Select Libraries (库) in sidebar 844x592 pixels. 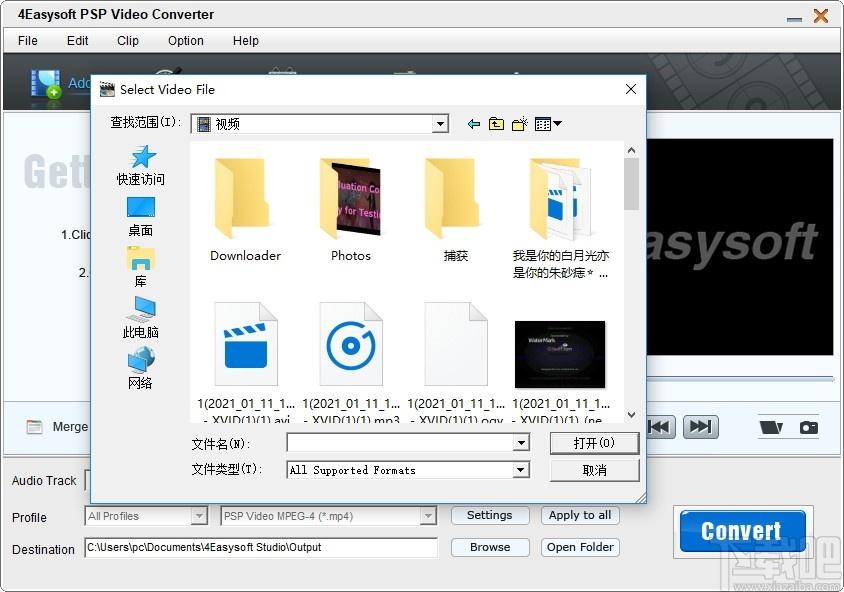click(140, 267)
